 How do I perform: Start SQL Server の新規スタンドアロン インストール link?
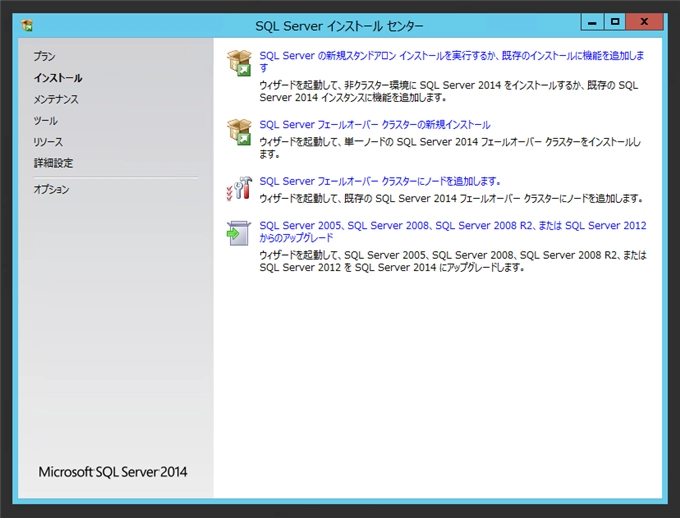point(451,62)
